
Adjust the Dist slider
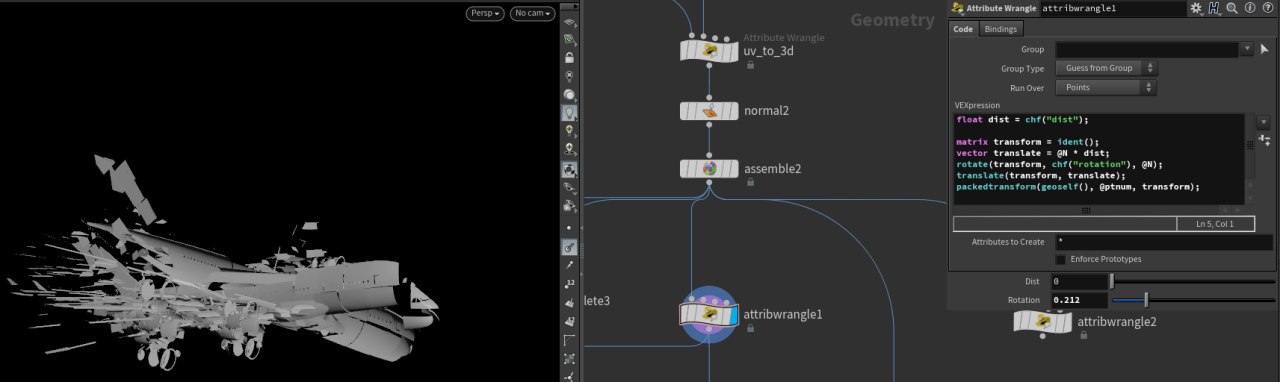1192,282
